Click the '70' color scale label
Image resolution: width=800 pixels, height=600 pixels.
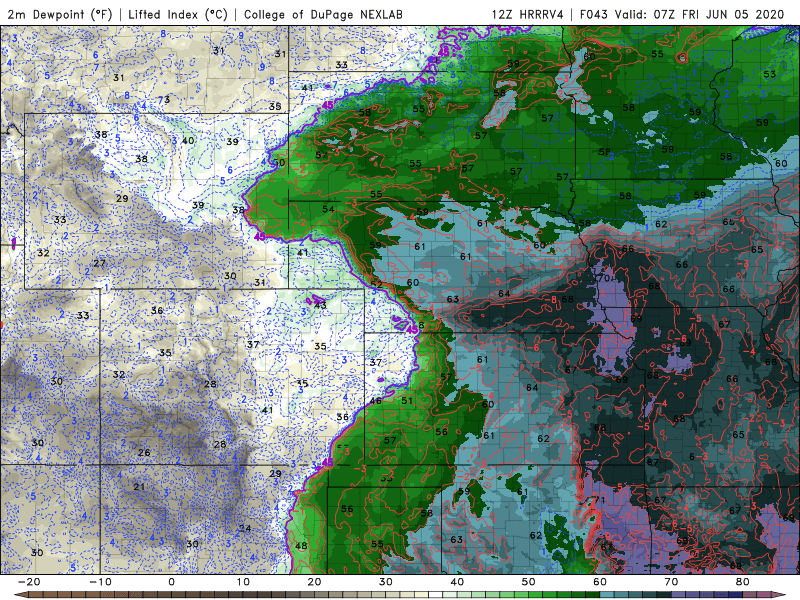671,582
